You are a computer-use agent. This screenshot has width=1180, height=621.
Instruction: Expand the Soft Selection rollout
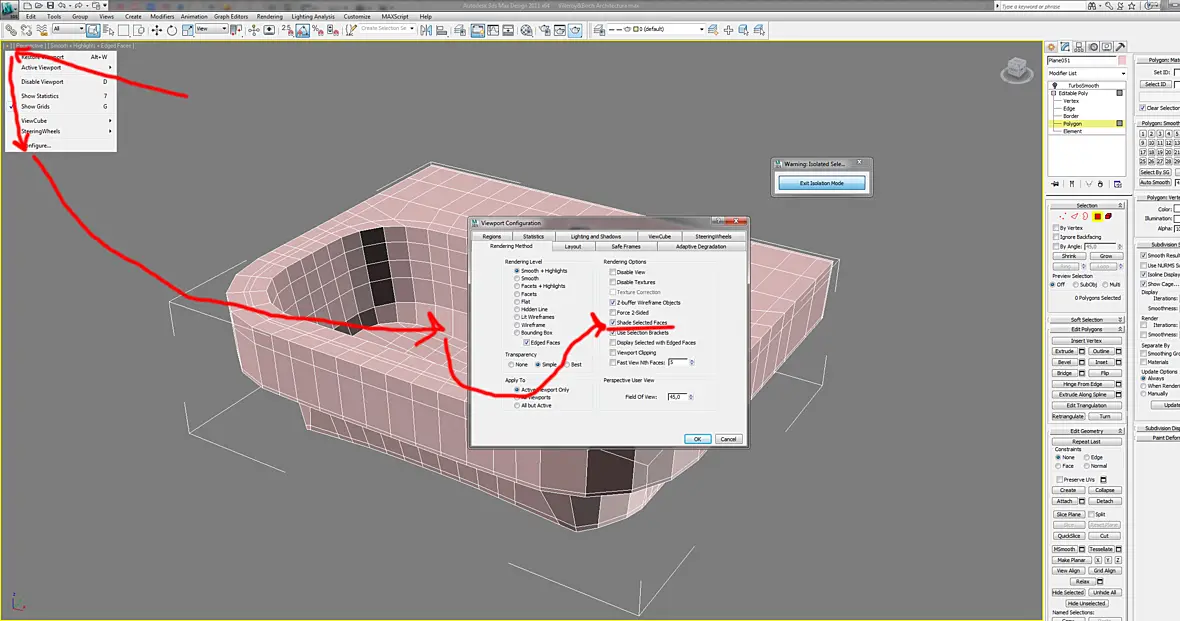tap(1087, 320)
